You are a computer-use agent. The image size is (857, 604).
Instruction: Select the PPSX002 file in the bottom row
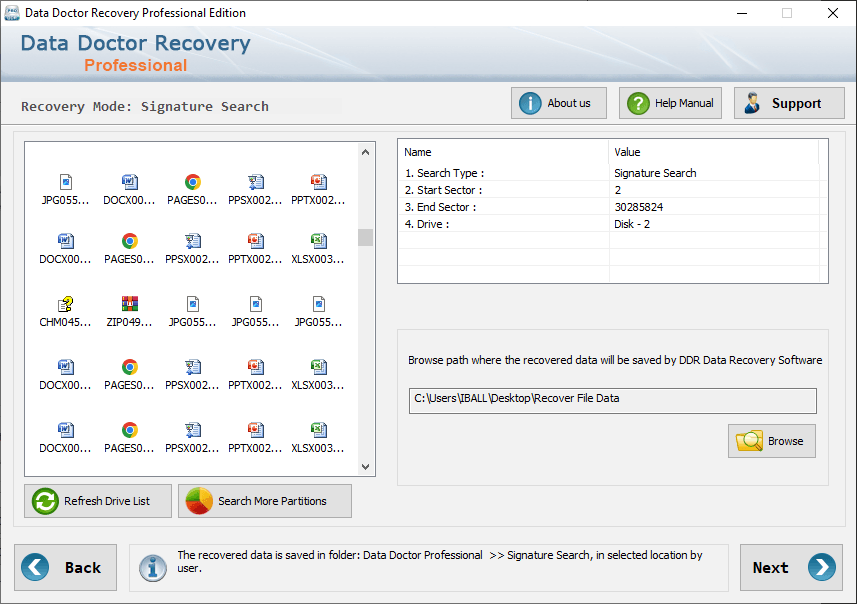click(x=192, y=437)
